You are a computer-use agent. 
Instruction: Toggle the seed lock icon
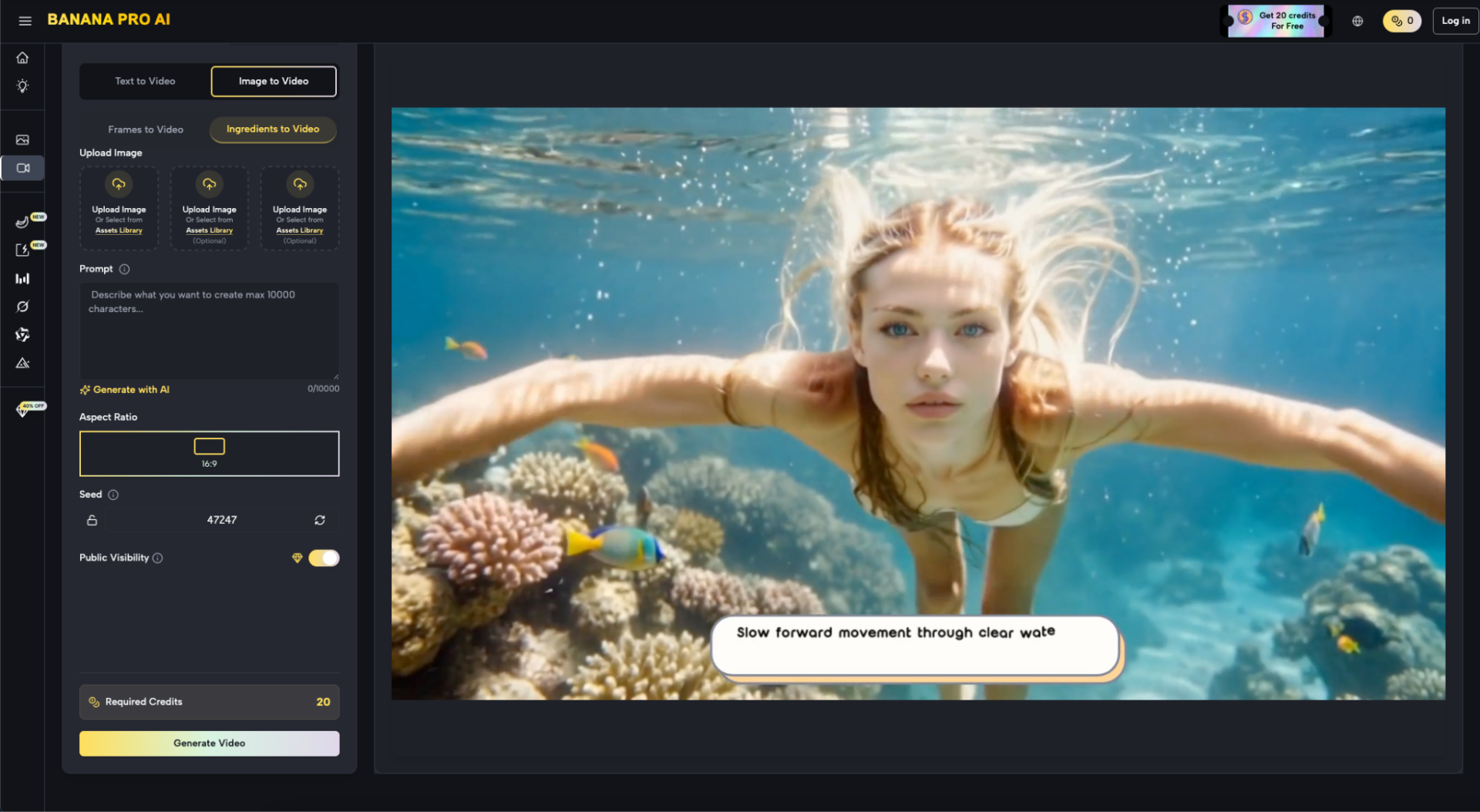92,520
